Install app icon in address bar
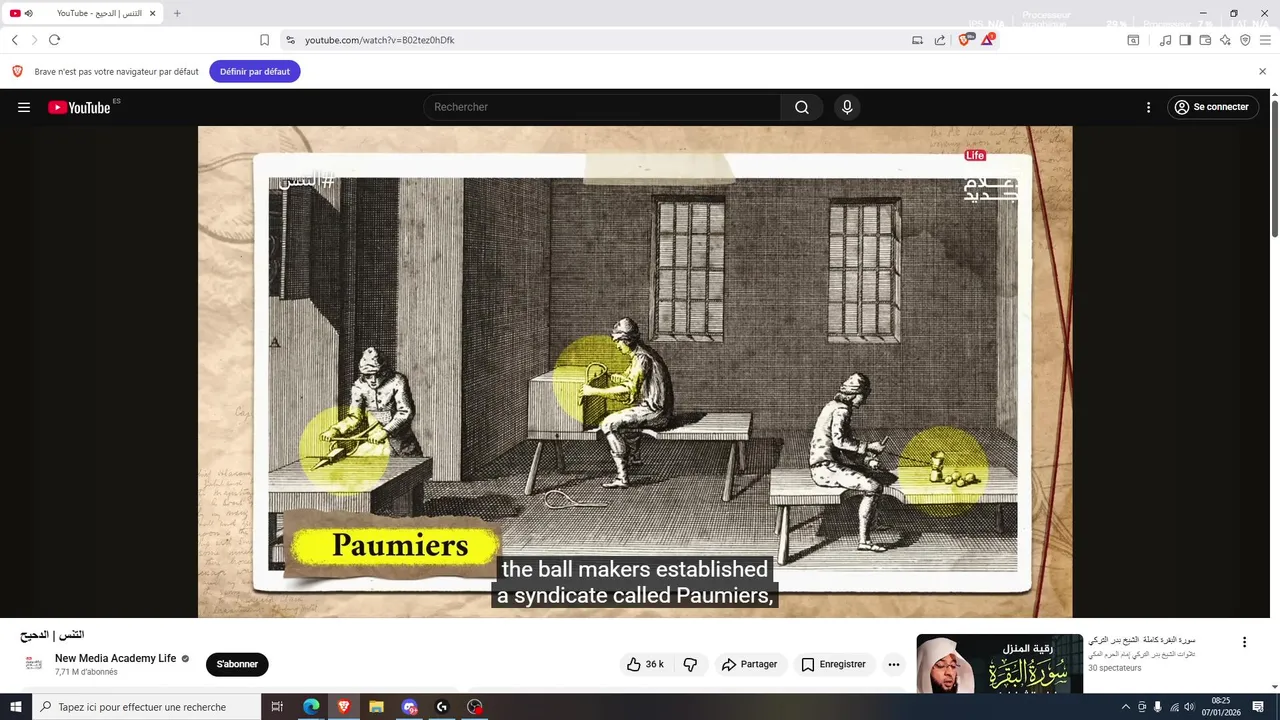 pos(917,40)
